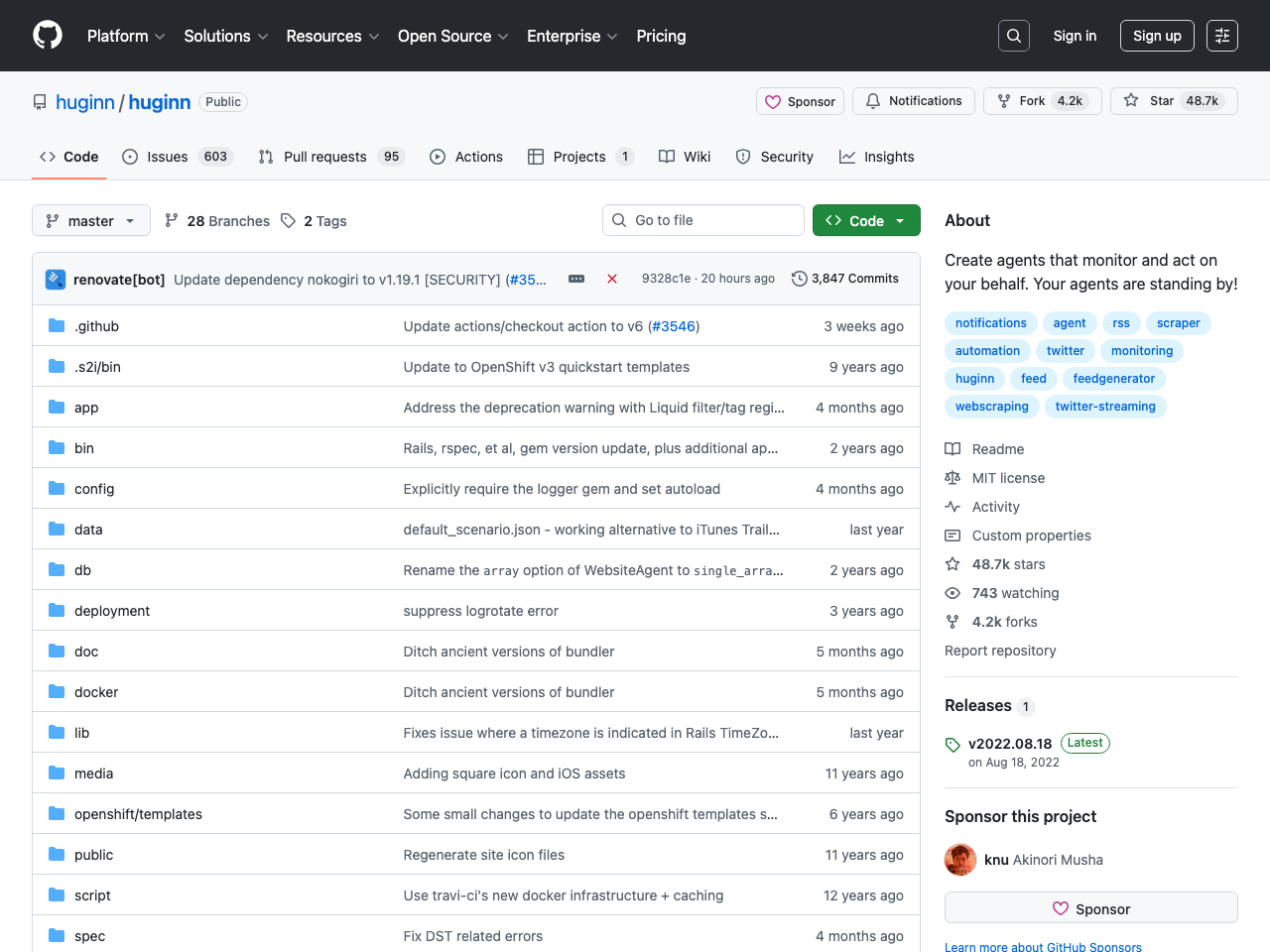This screenshot has width=1270, height=952.
Task: Click the tag icon next to 2 Tags
Action: [288, 220]
